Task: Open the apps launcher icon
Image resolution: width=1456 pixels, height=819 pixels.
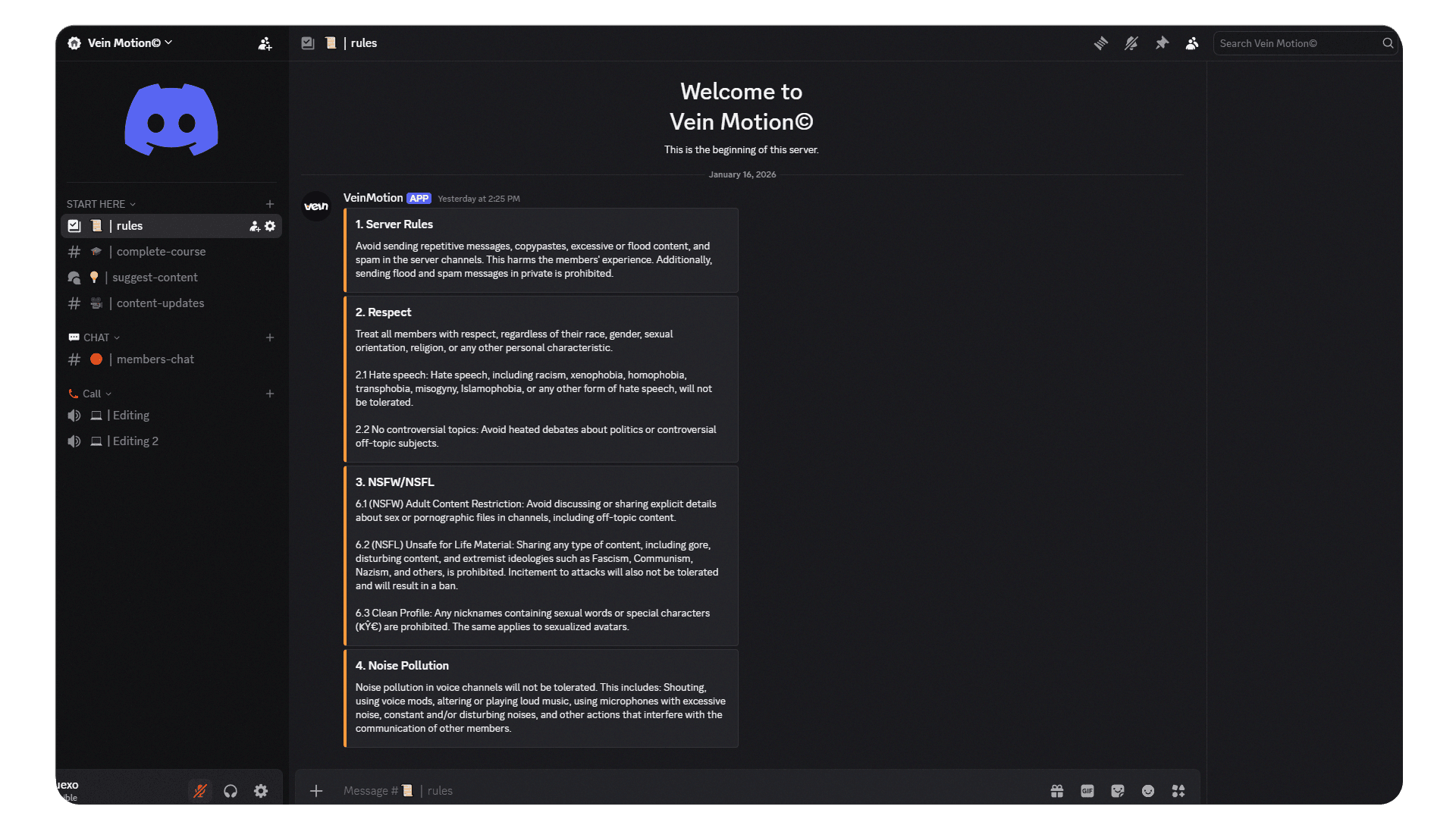Action: click(x=1178, y=791)
